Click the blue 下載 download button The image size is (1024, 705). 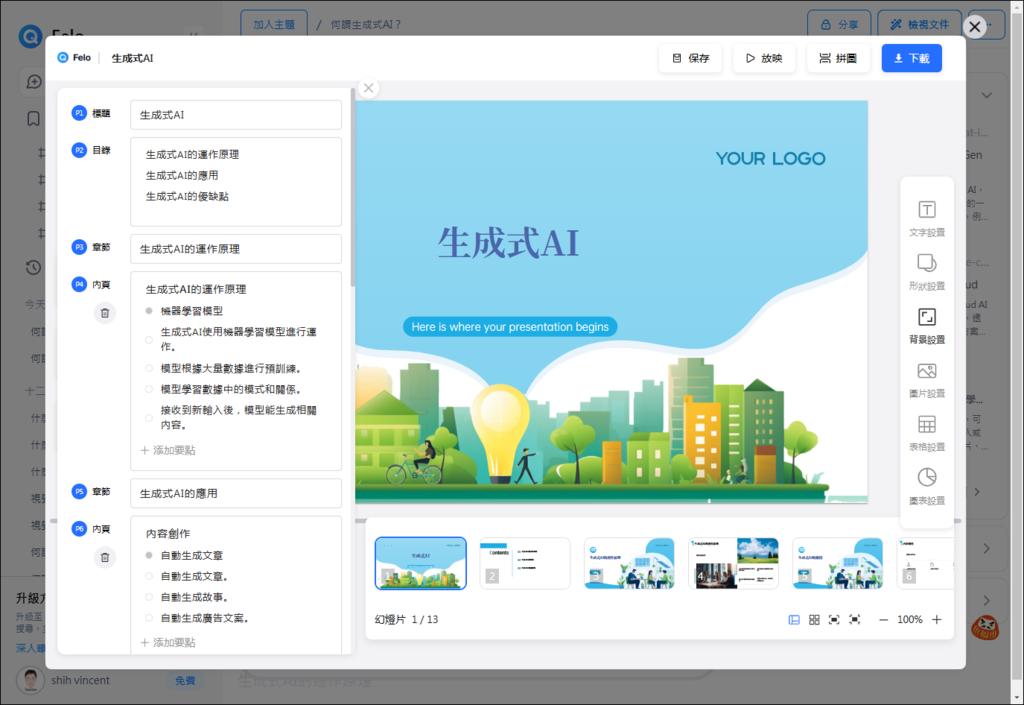911,58
